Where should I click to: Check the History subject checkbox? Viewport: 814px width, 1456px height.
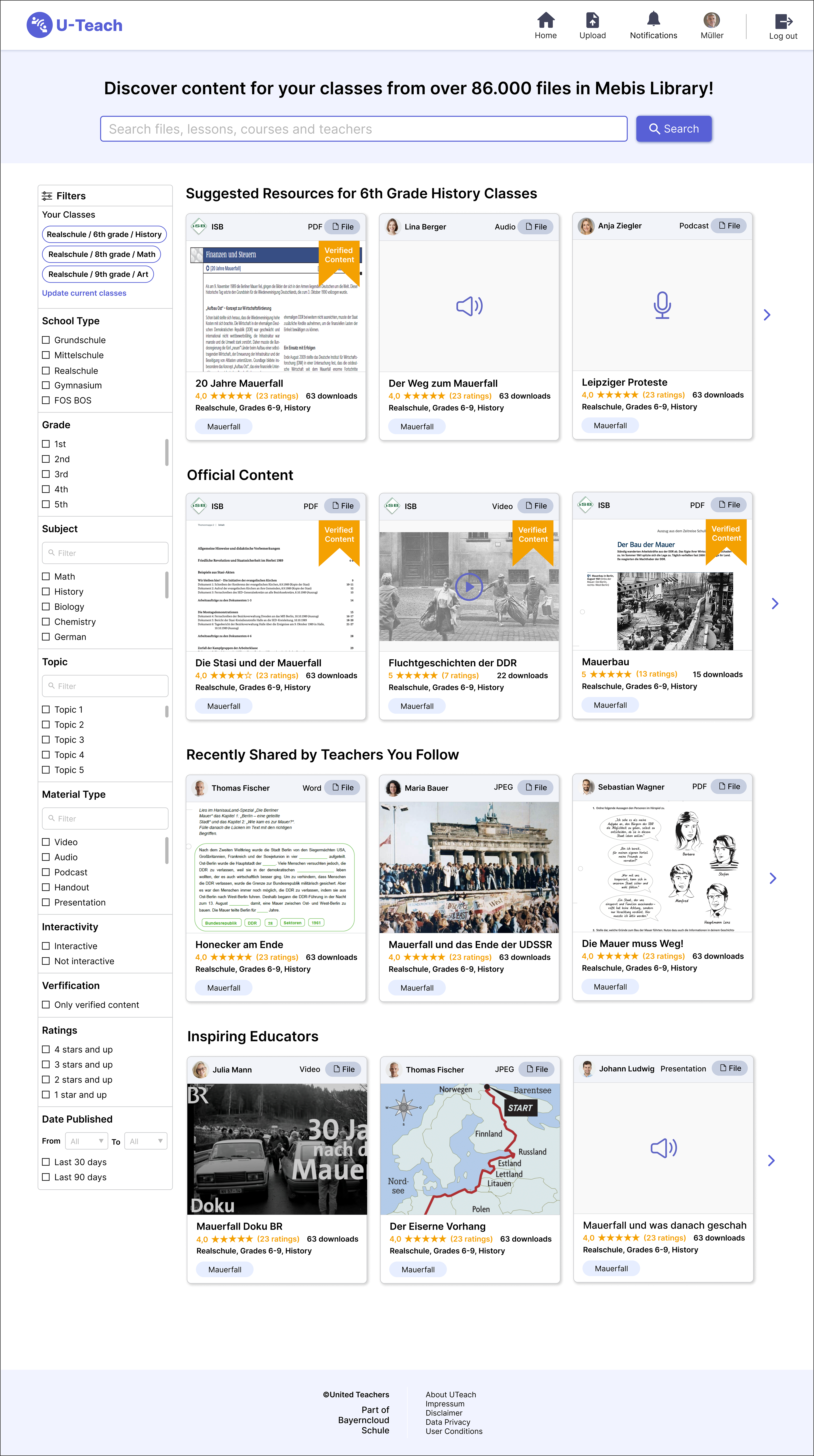tap(46, 592)
